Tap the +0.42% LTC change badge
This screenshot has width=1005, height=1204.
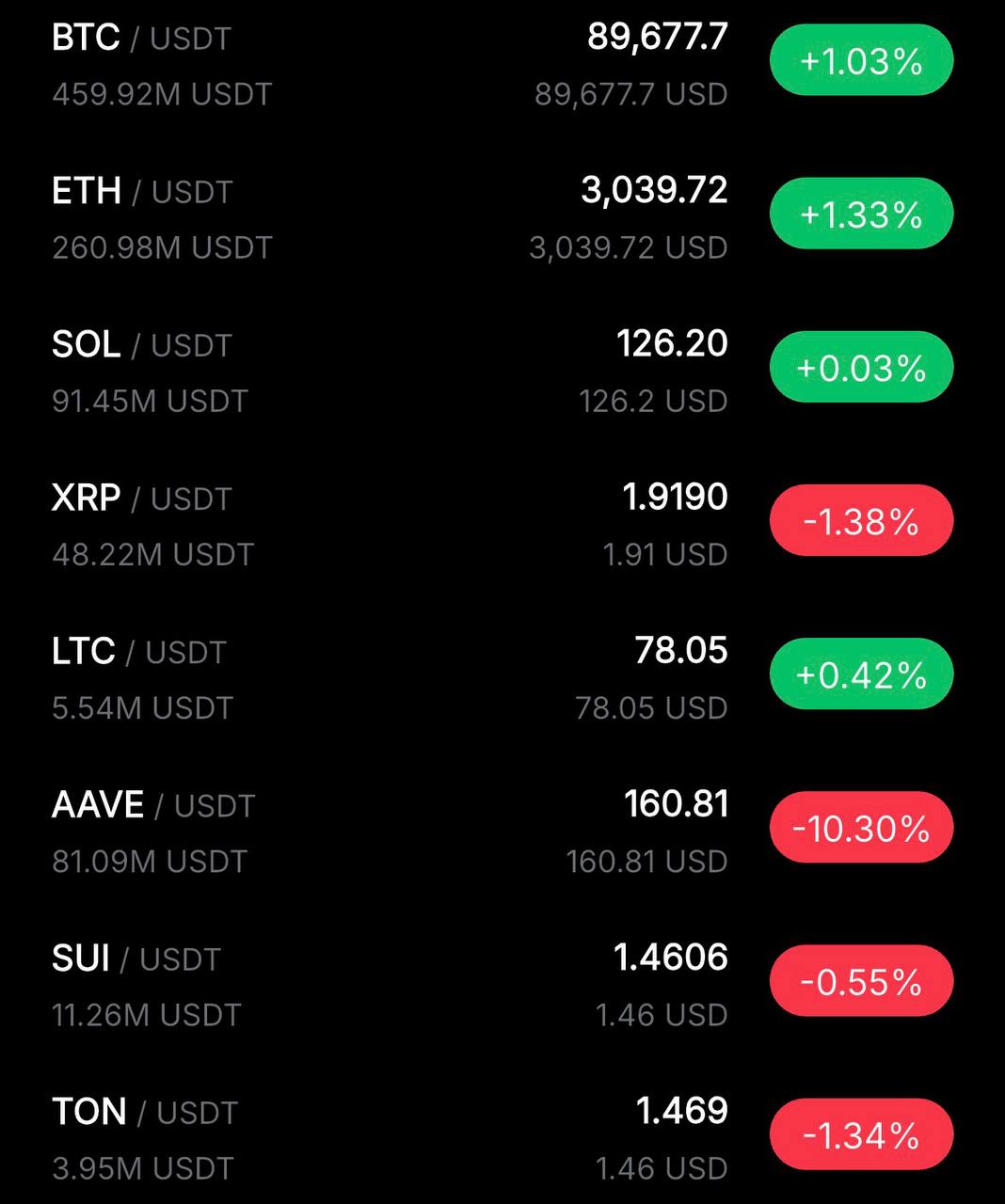(x=861, y=674)
